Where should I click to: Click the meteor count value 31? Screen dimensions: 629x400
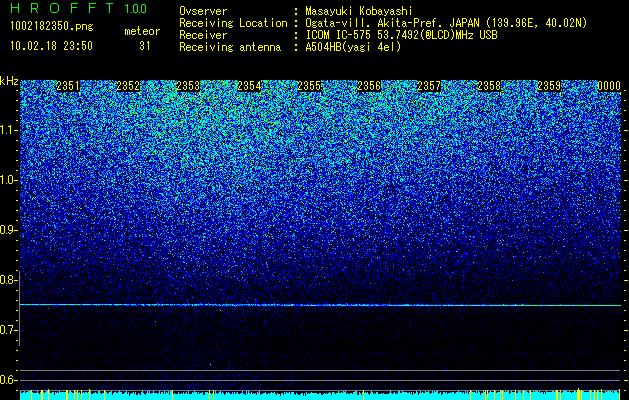click(144, 46)
